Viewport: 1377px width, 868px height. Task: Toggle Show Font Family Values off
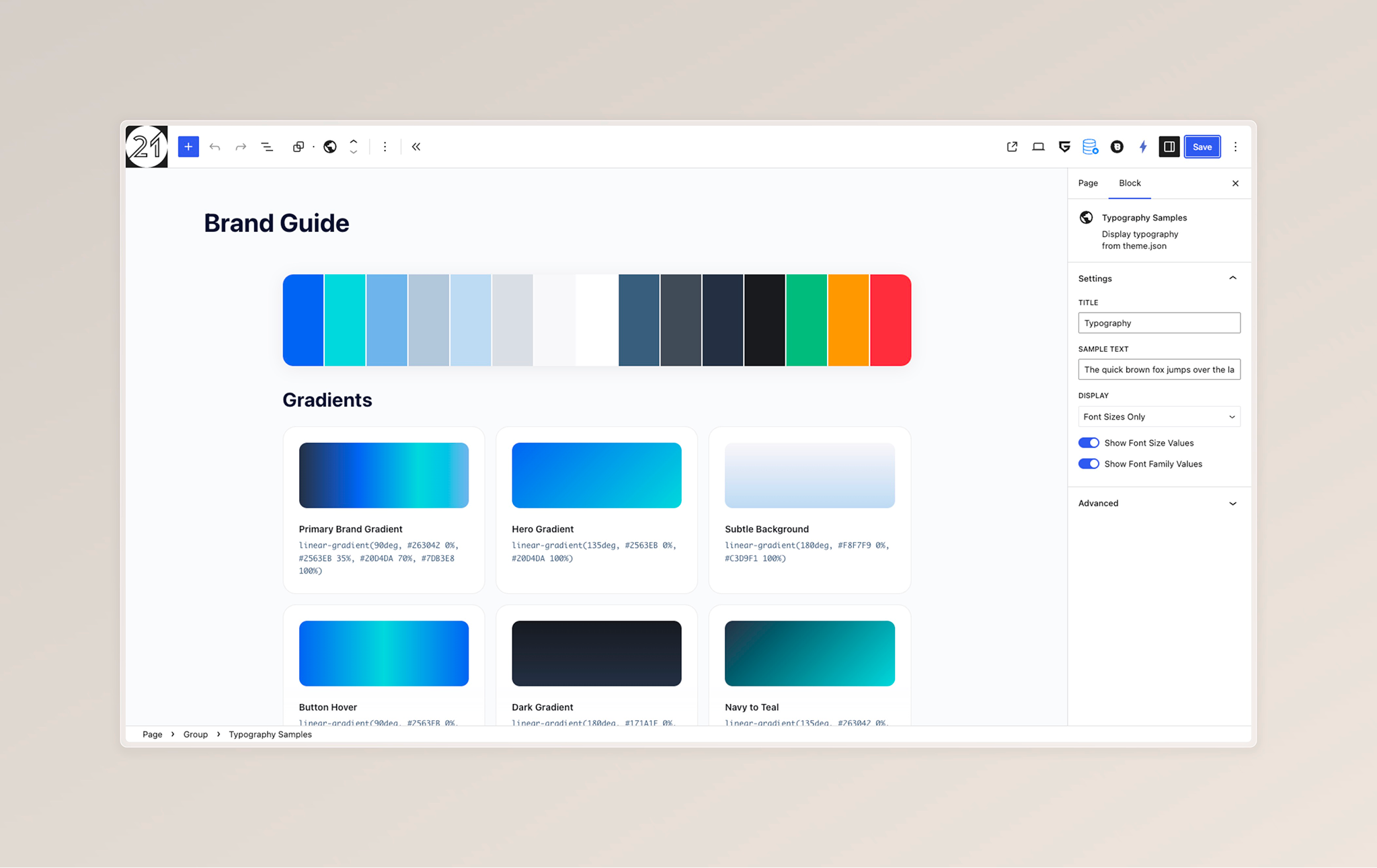coord(1089,463)
